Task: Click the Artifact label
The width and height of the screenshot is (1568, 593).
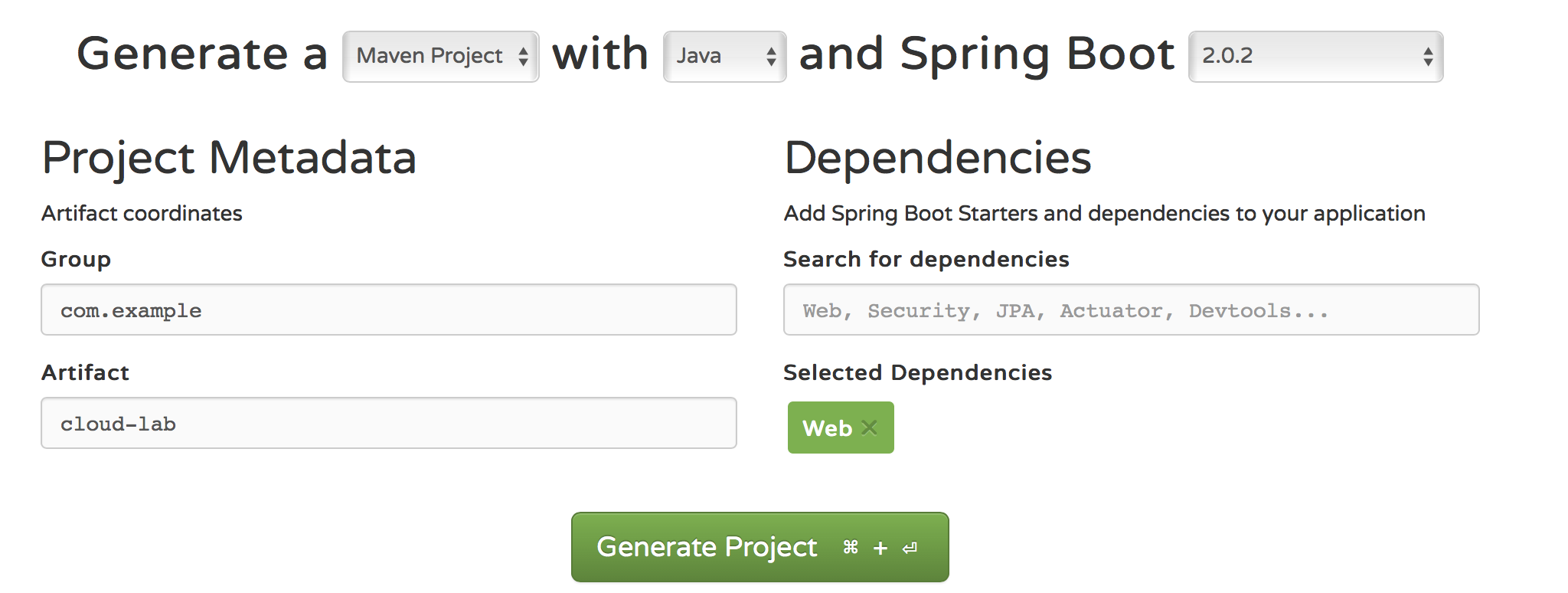Action: pos(85,372)
